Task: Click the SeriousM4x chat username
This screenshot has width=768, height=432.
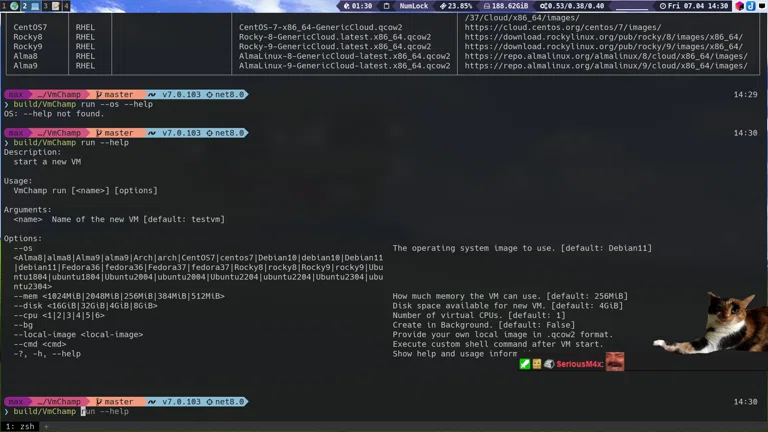Action: (x=579, y=364)
